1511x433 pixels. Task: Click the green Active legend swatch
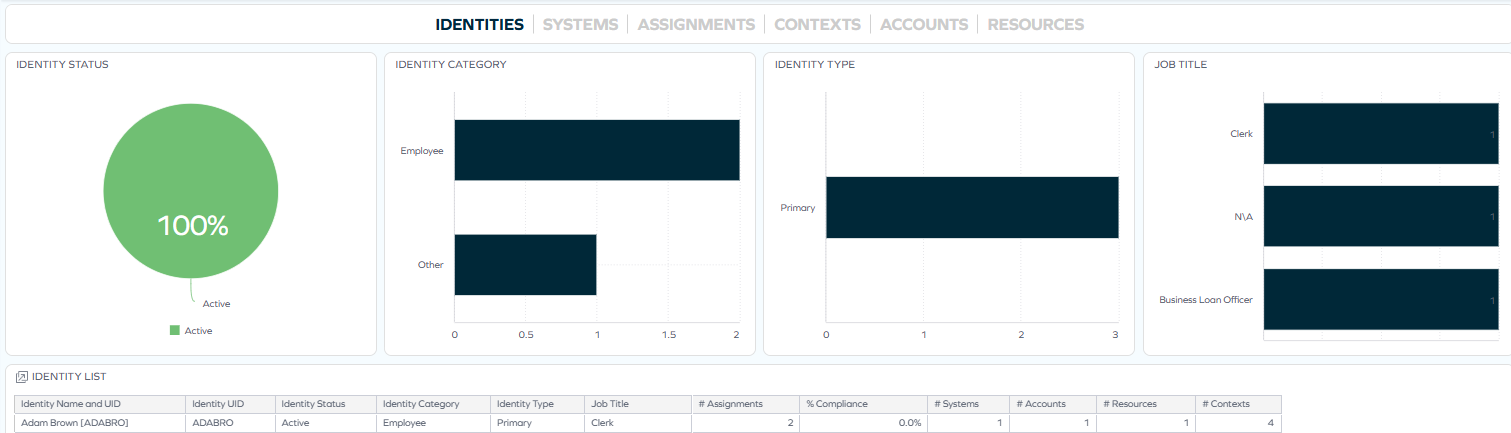pos(175,331)
